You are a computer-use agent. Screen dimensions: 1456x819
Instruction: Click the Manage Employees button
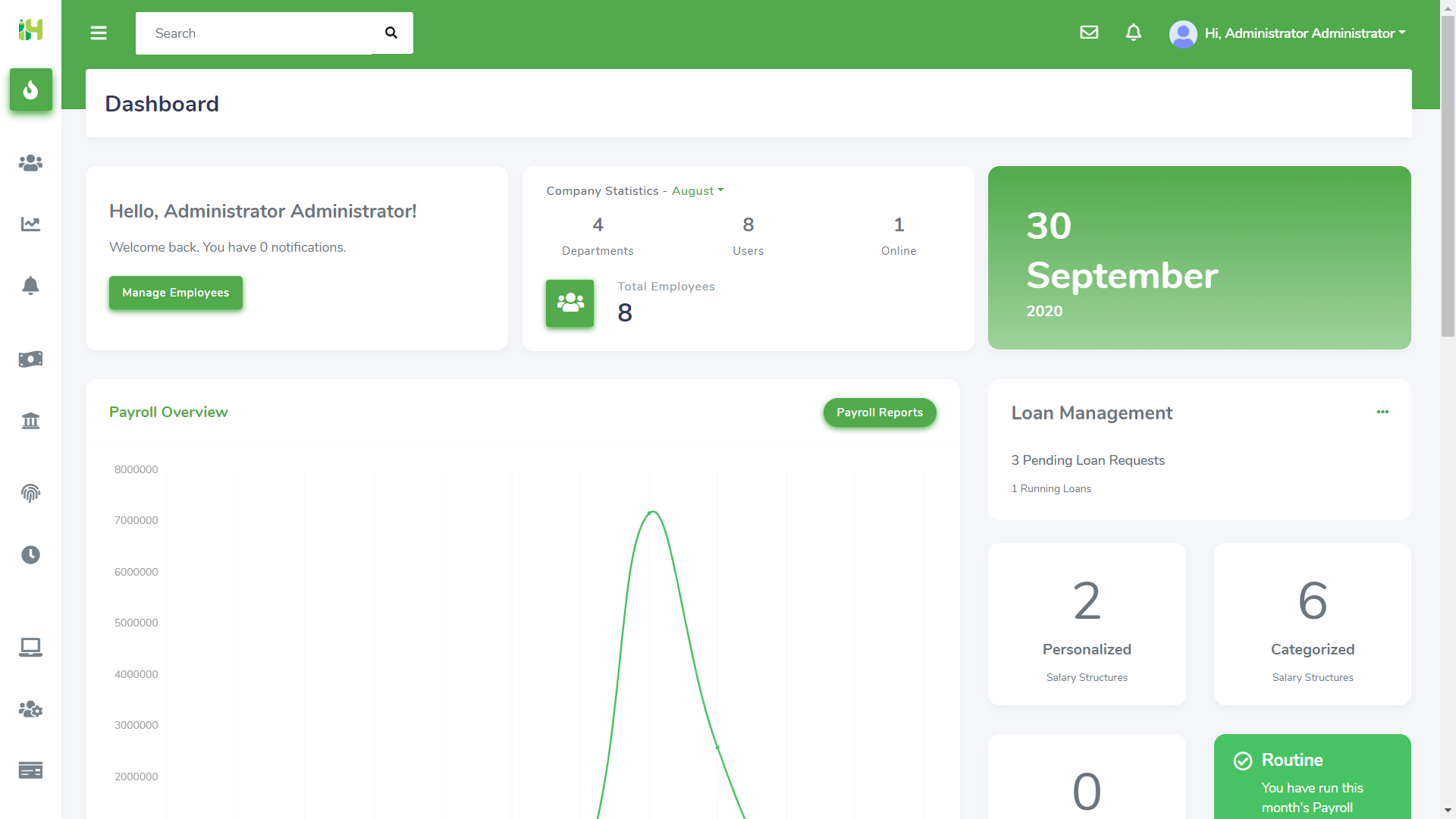point(175,293)
